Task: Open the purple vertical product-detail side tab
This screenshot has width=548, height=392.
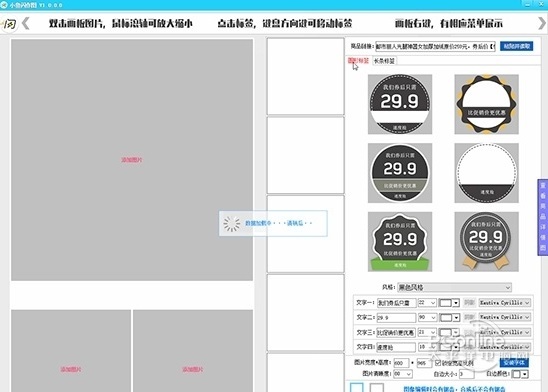Action: click(x=543, y=217)
